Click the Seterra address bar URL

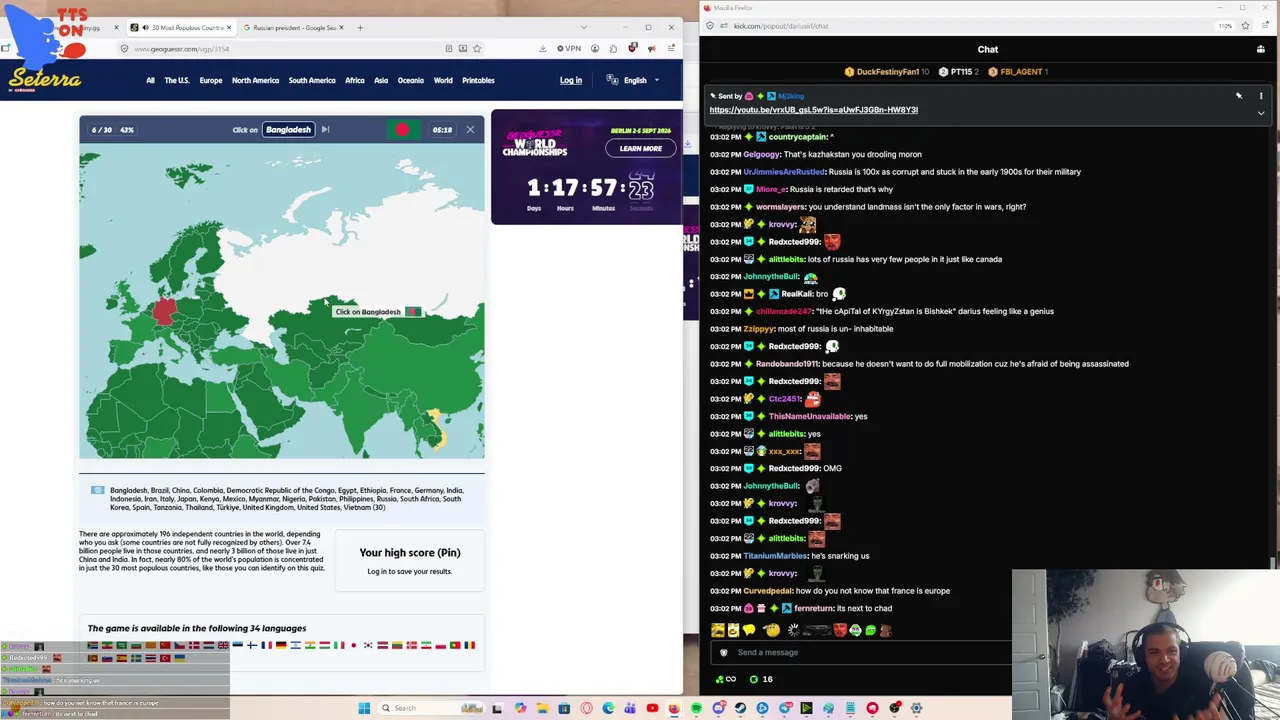182,48
